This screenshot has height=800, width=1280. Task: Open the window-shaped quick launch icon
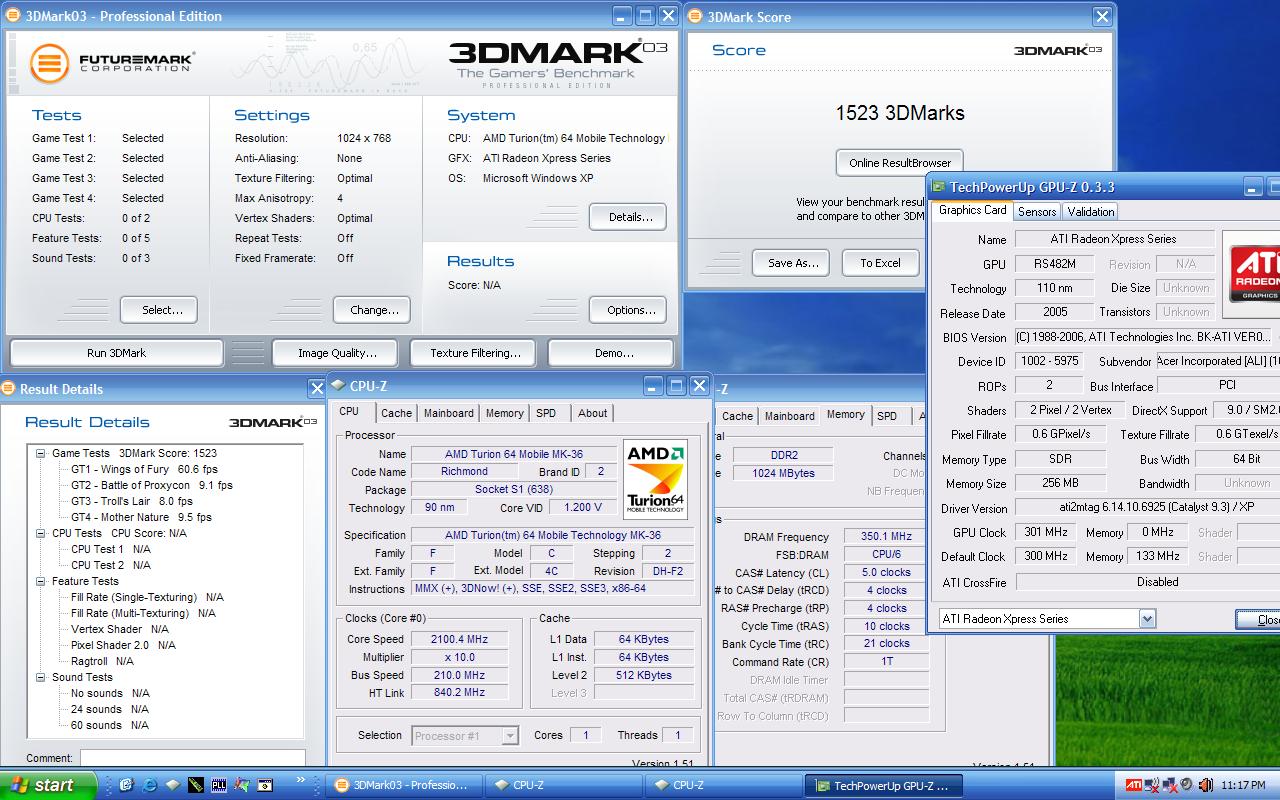[x=265, y=785]
